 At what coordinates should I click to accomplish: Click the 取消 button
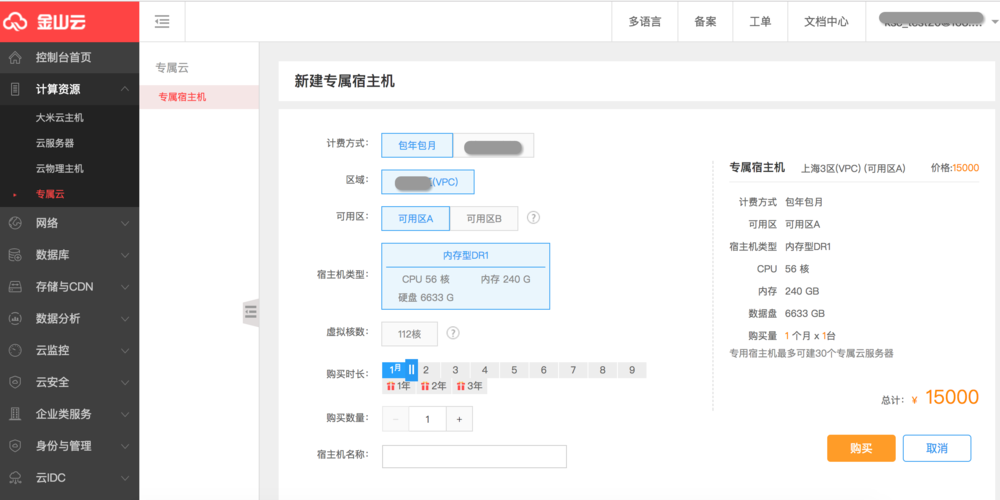tap(937, 448)
